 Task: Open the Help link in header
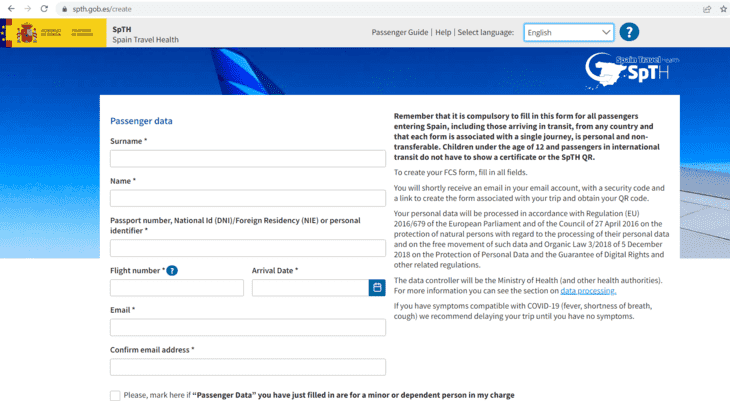[443, 32]
